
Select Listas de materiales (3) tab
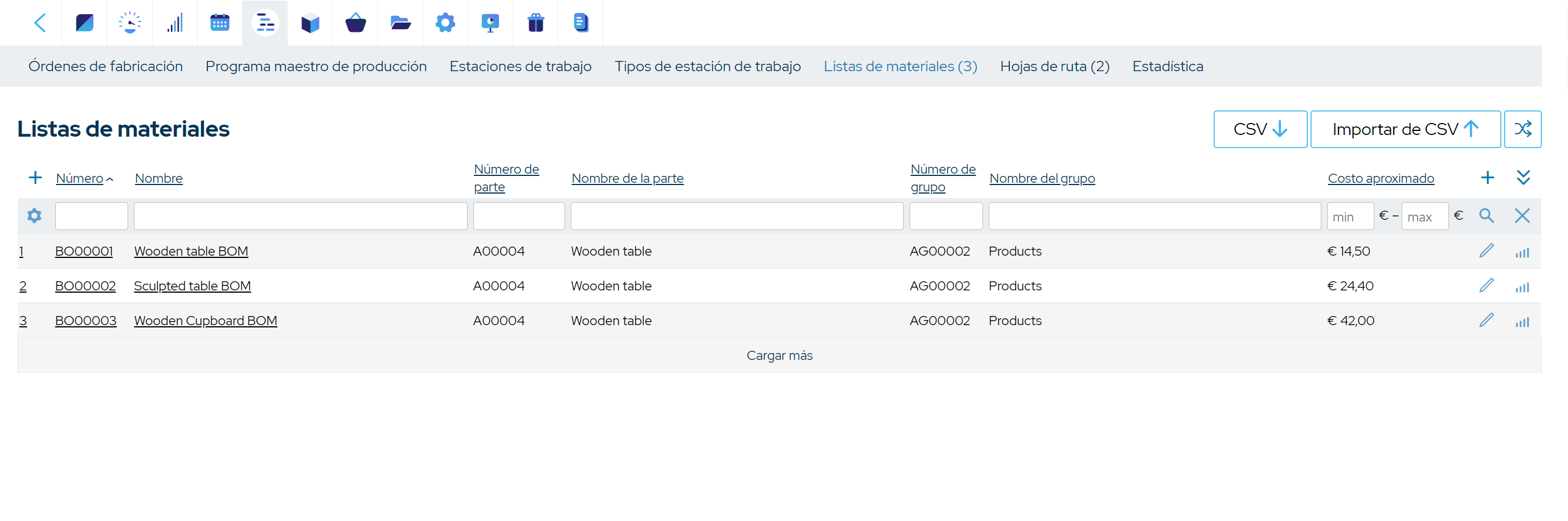click(x=900, y=67)
